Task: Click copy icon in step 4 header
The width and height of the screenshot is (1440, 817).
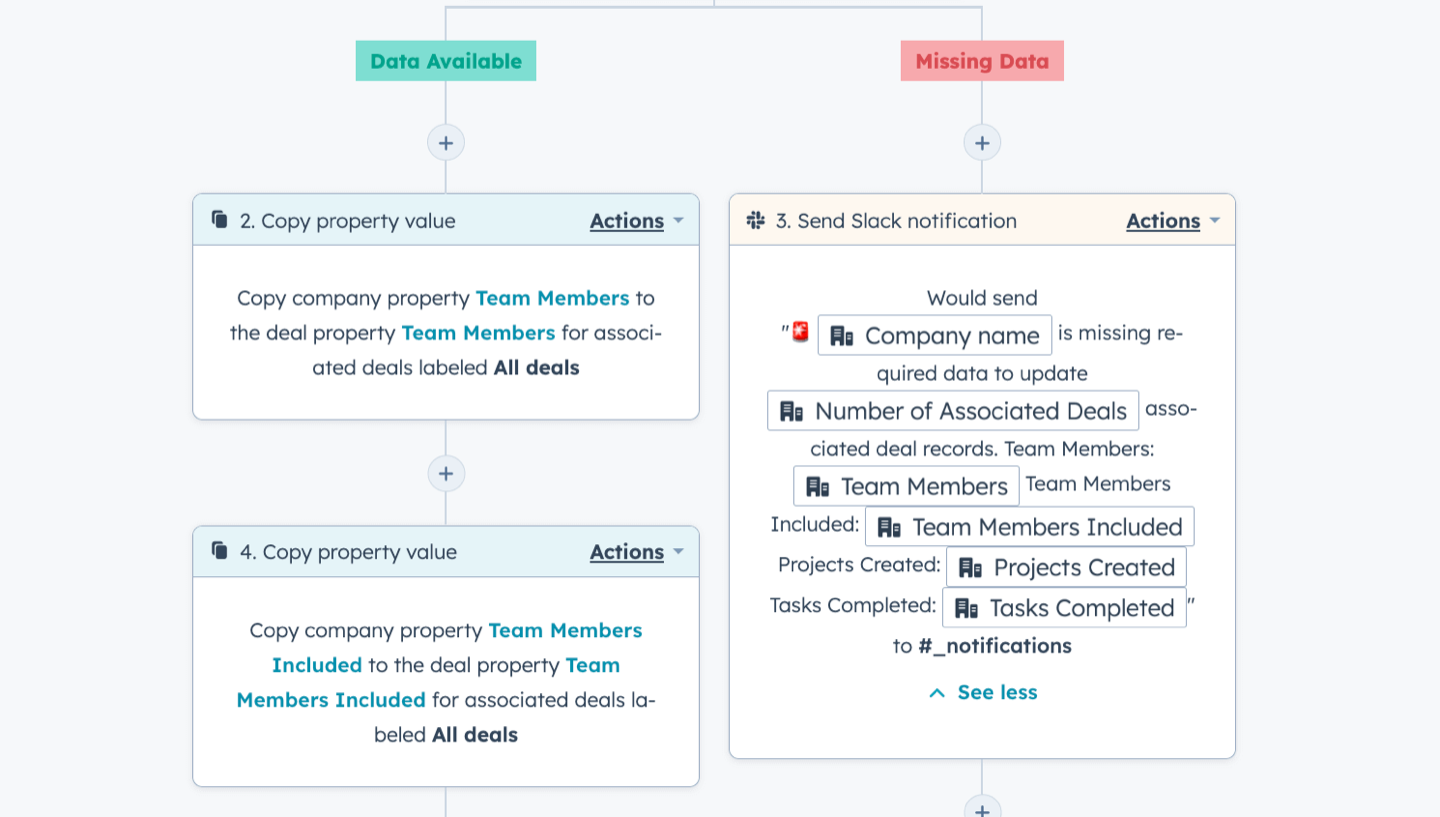Action: [x=219, y=551]
